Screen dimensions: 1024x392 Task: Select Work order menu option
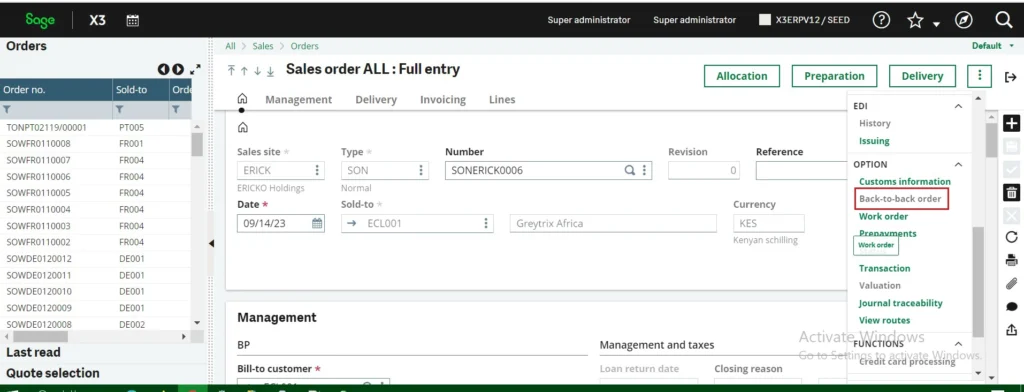[x=884, y=216]
